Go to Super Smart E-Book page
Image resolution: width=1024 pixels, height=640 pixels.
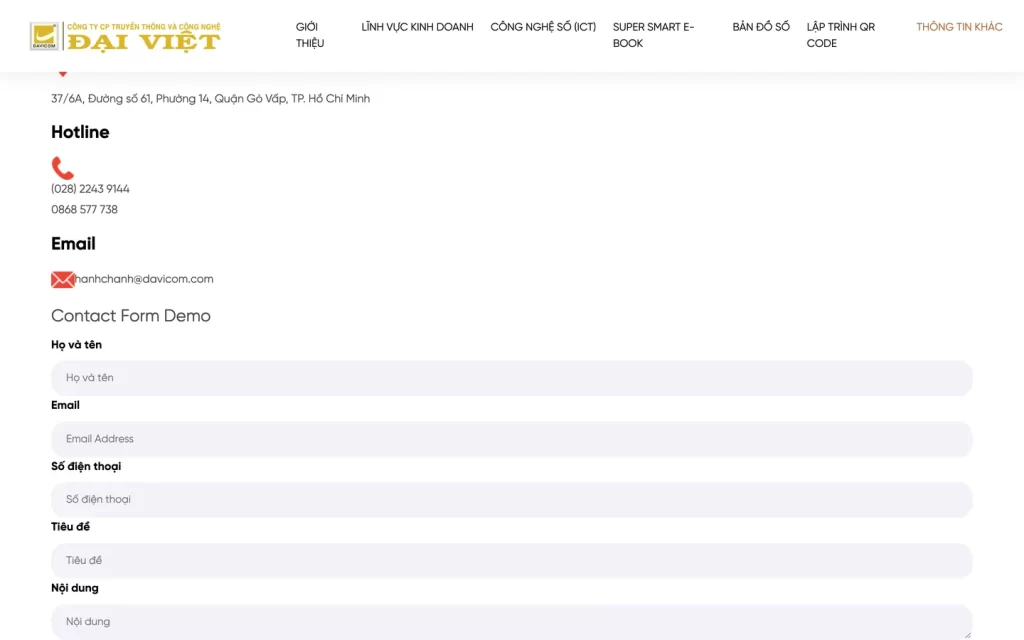point(653,35)
